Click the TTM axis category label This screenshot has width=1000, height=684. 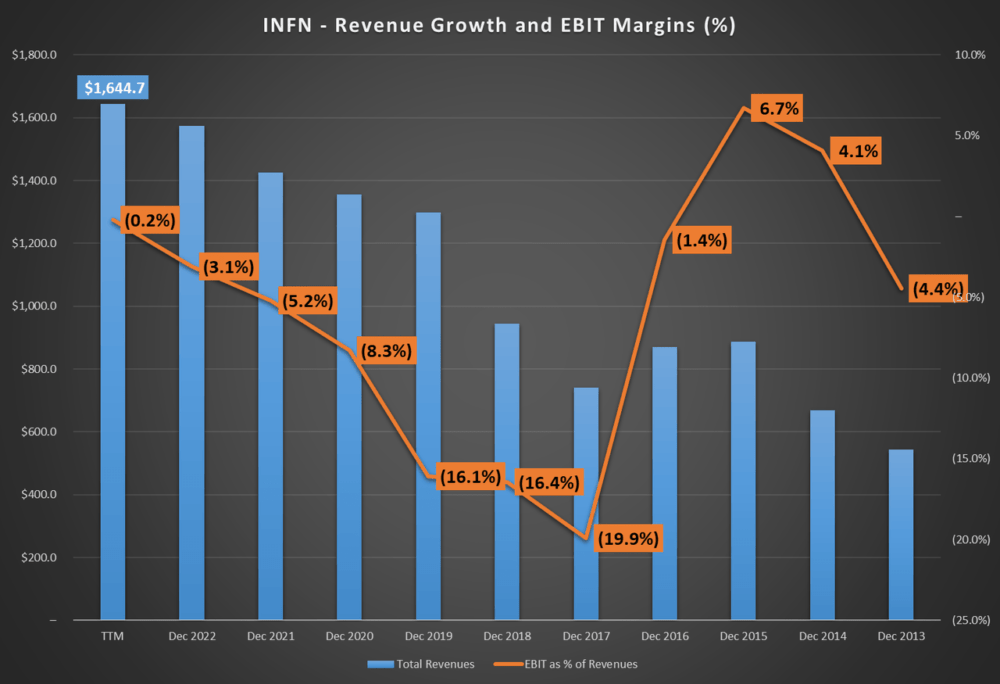click(x=112, y=636)
